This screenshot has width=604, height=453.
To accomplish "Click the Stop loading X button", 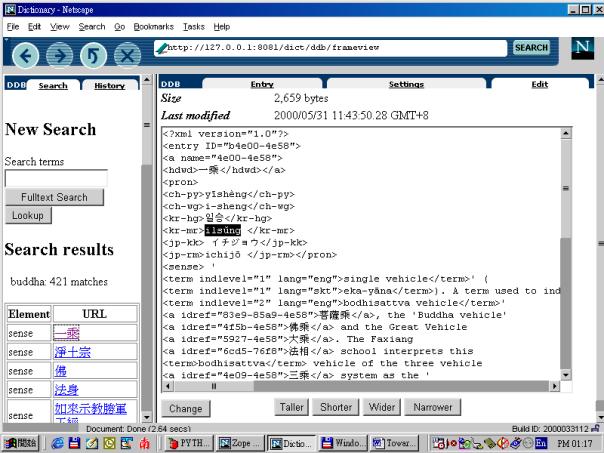I will coord(127,56).
